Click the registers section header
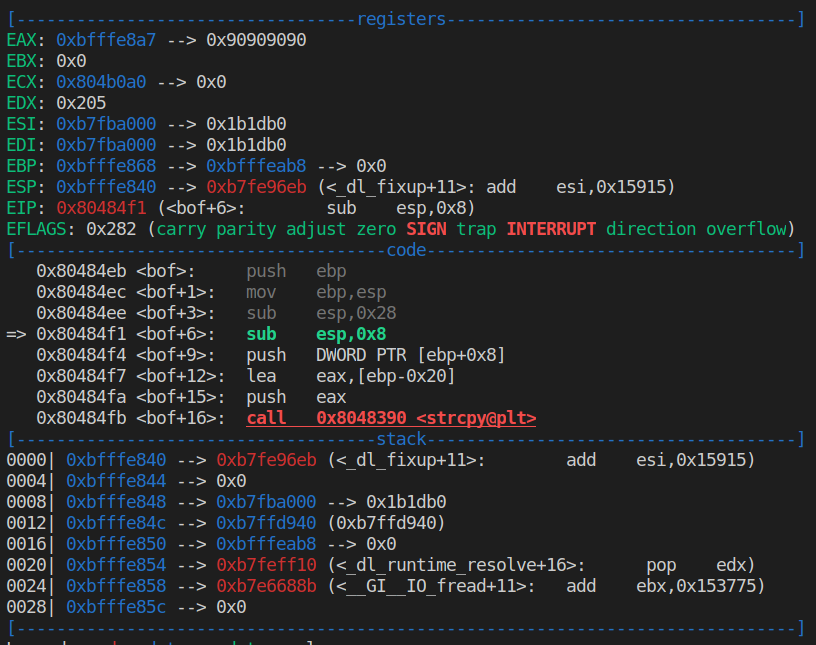Viewport: 816px width, 645px height. click(x=401, y=19)
